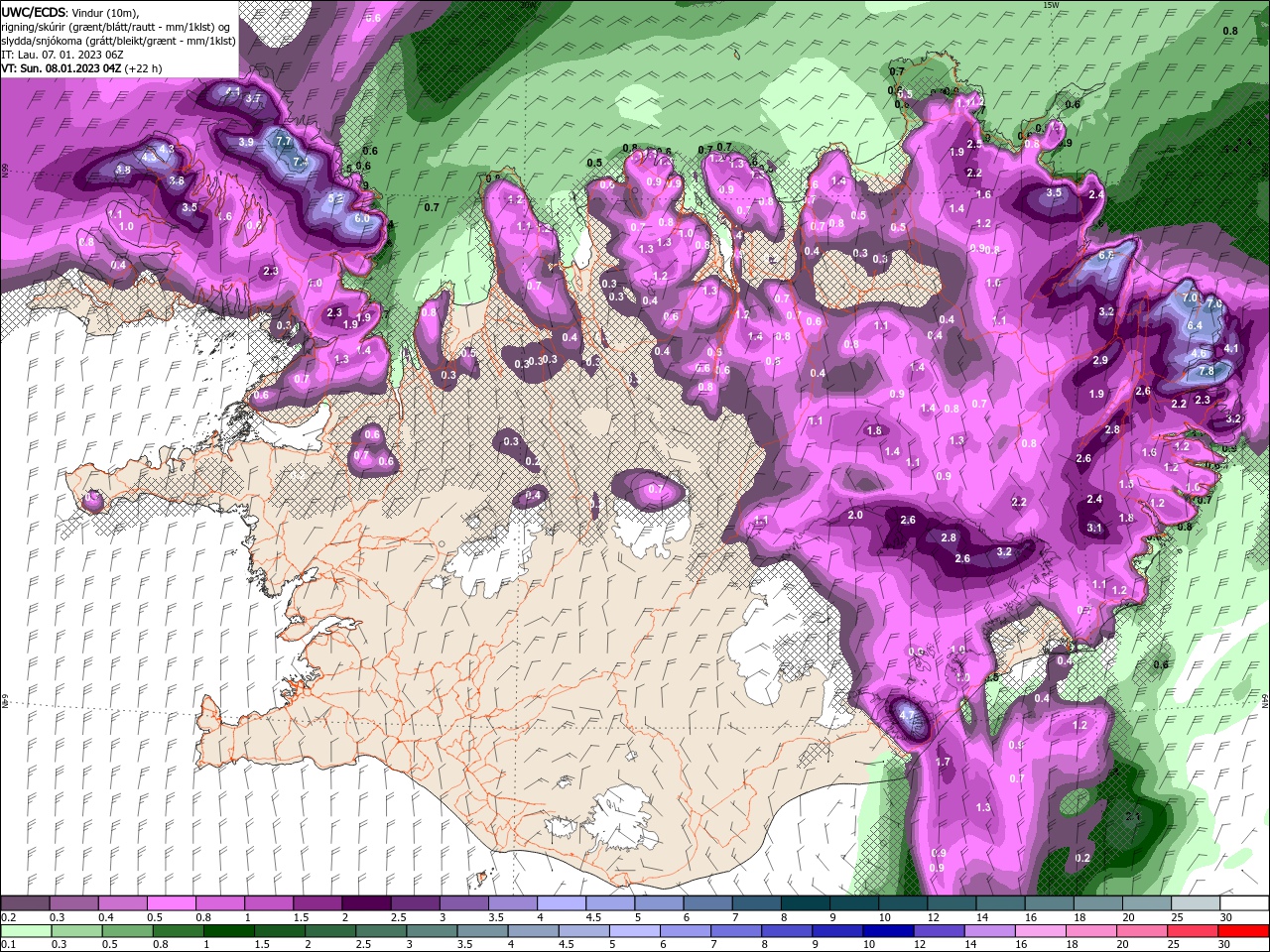Click the 2.0 precipitation value in central highlands
1270x952 pixels.
855,516
